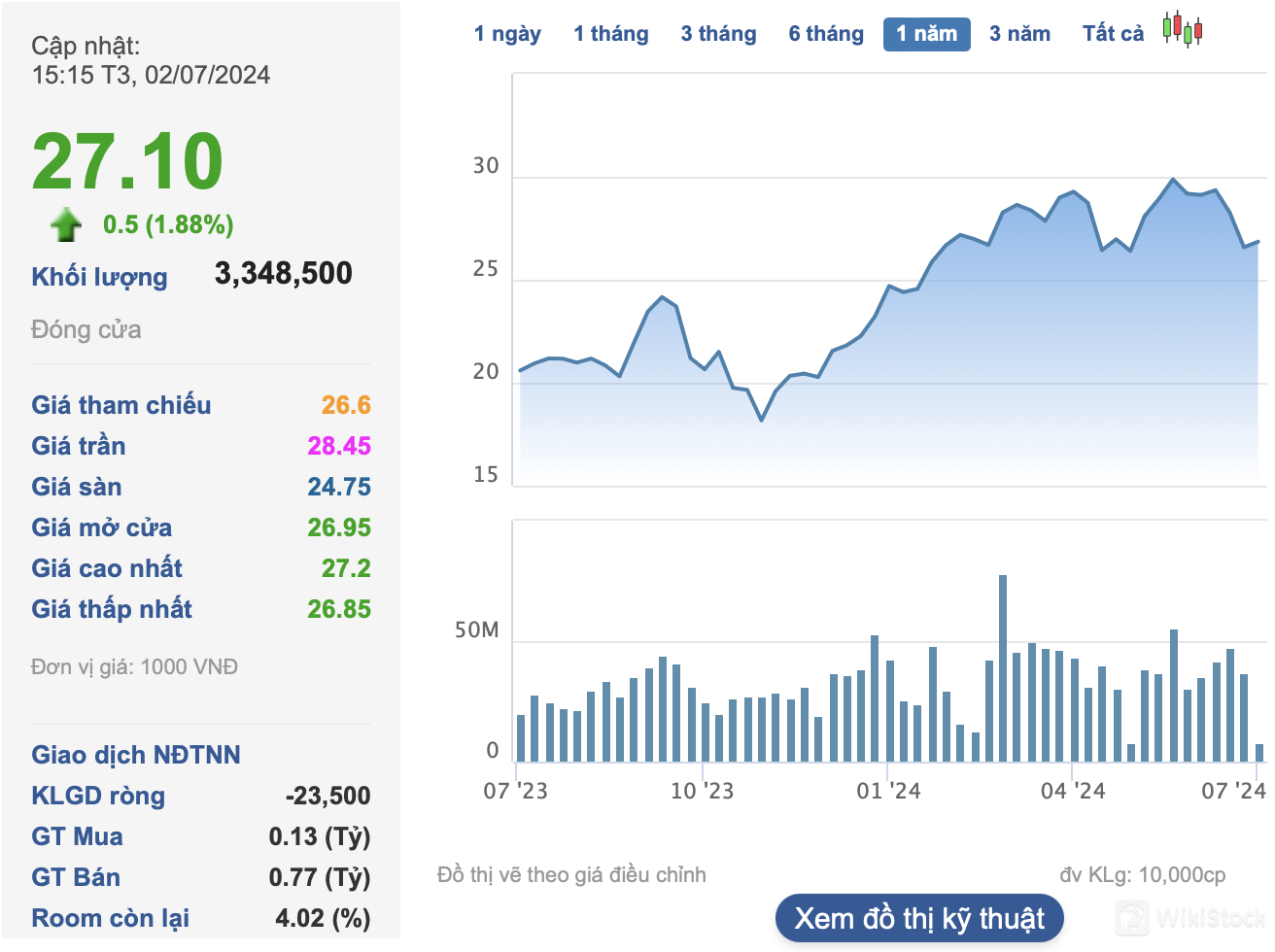The width and height of the screenshot is (1275, 952).
Task: Switch chart to 3 năm range
Action: click(x=1019, y=34)
